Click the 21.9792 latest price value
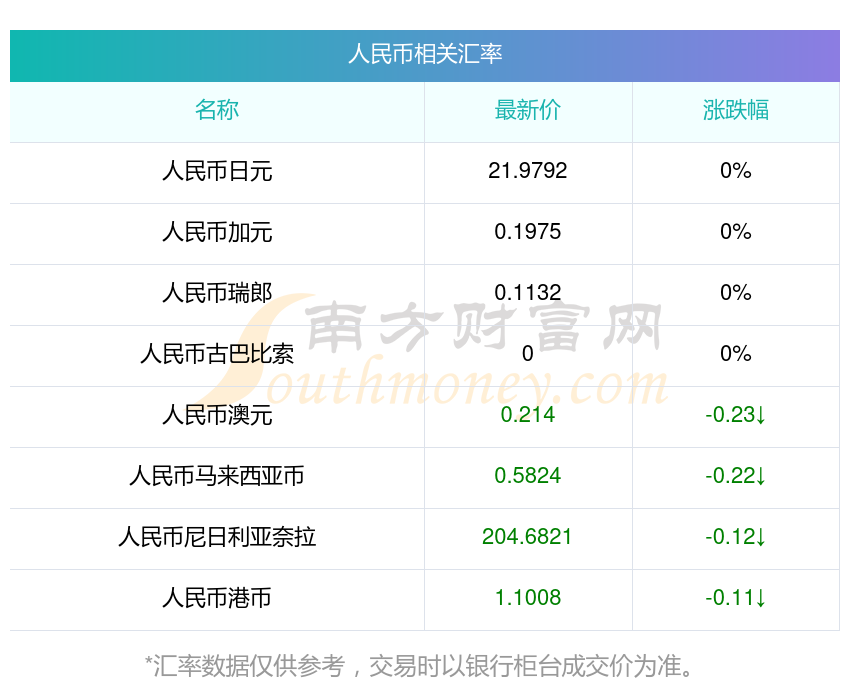 (x=528, y=171)
